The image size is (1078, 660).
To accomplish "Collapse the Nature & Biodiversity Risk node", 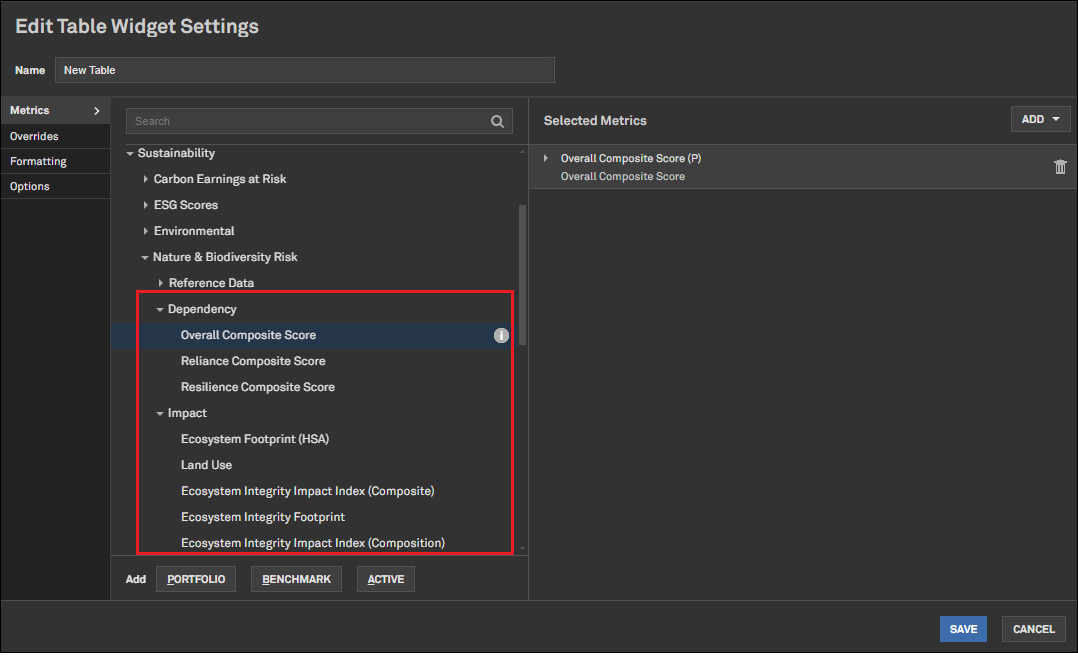I will tap(145, 258).
